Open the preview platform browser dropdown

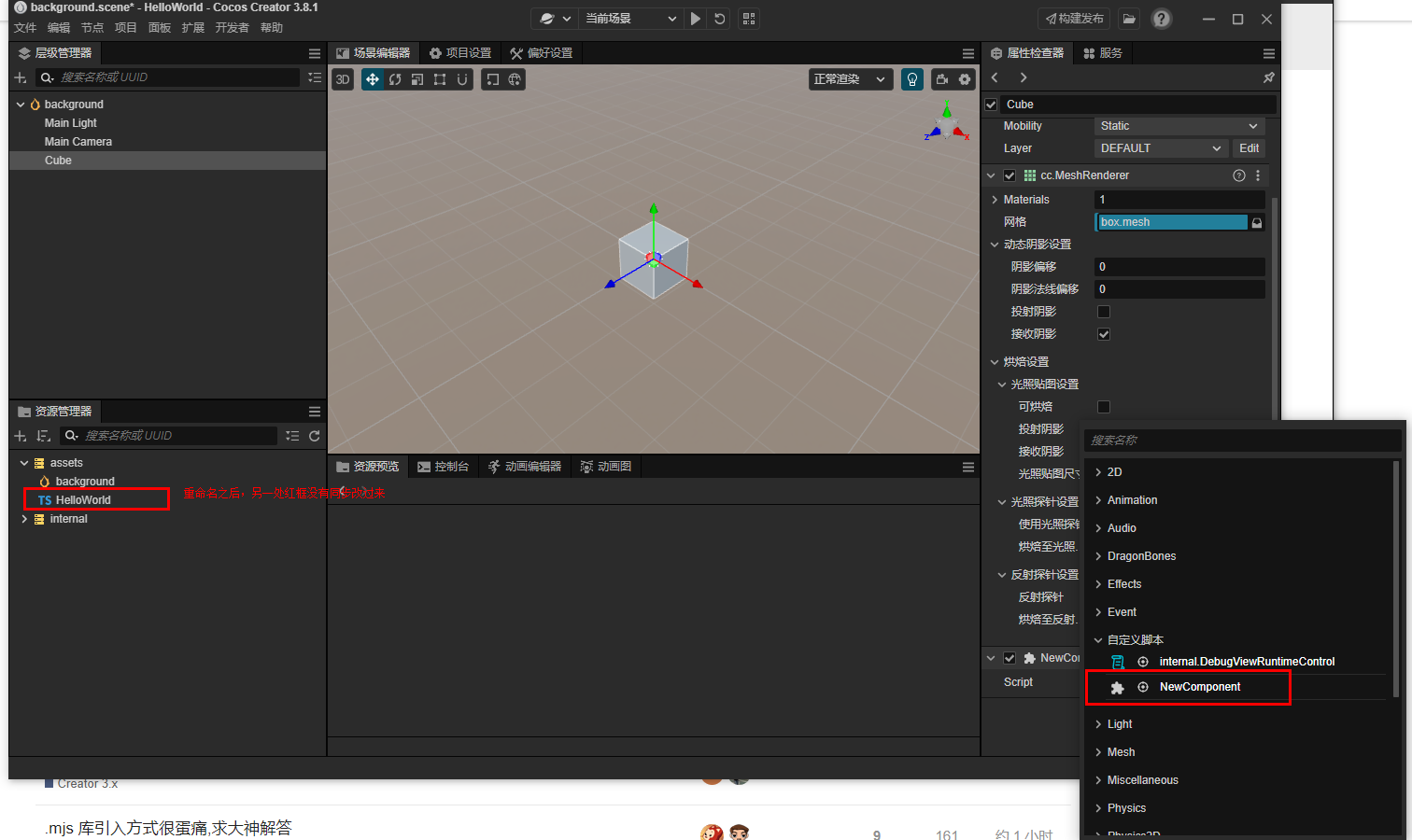point(555,19)
